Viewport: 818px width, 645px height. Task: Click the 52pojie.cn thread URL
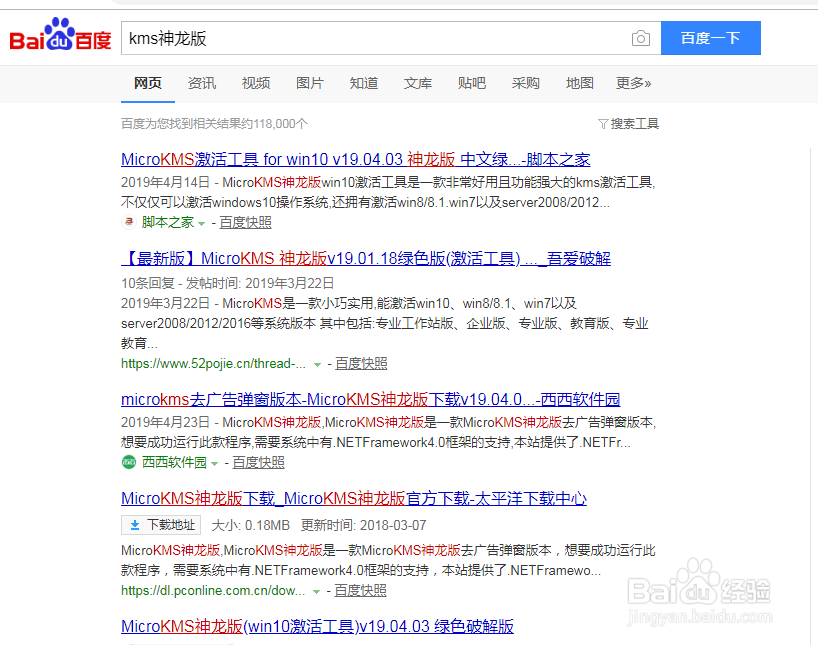(213, 364)
